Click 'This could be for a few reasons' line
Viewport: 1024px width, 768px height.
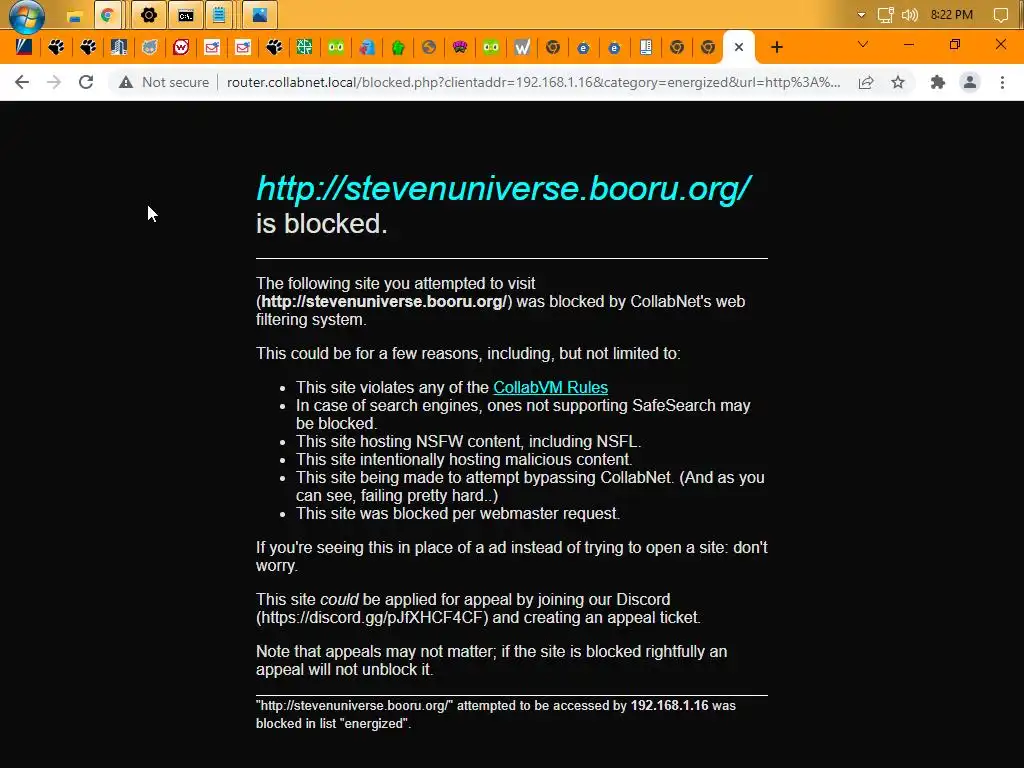(x=468, y=354)
